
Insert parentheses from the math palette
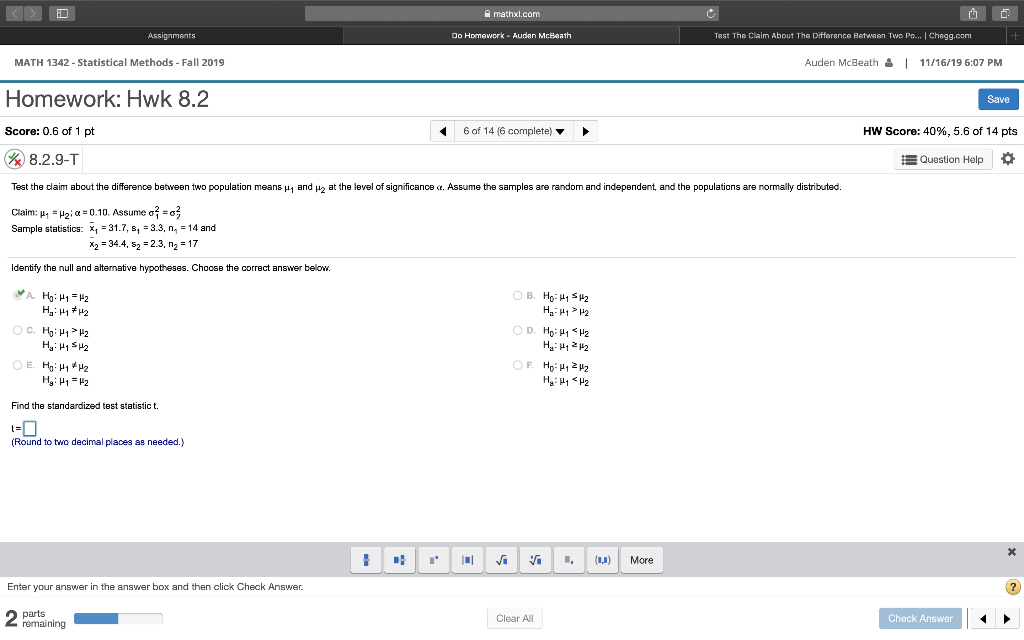pos(603,560)
